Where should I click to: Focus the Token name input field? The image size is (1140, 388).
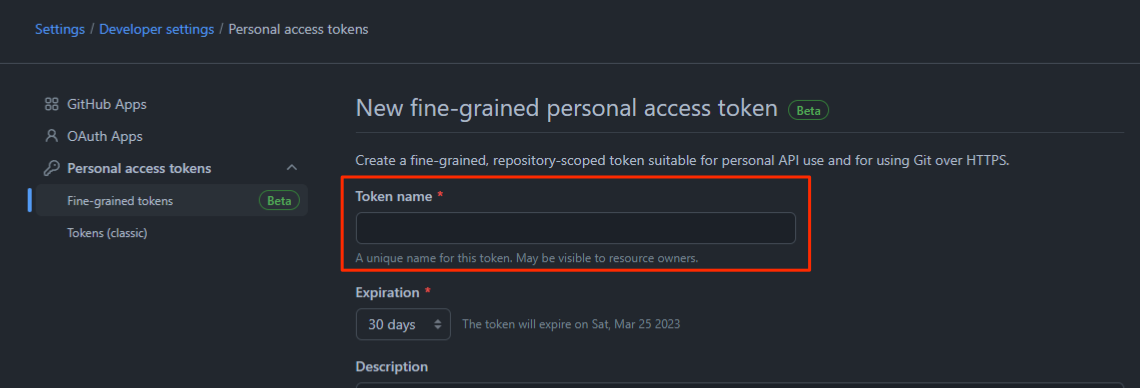[576, 228]
